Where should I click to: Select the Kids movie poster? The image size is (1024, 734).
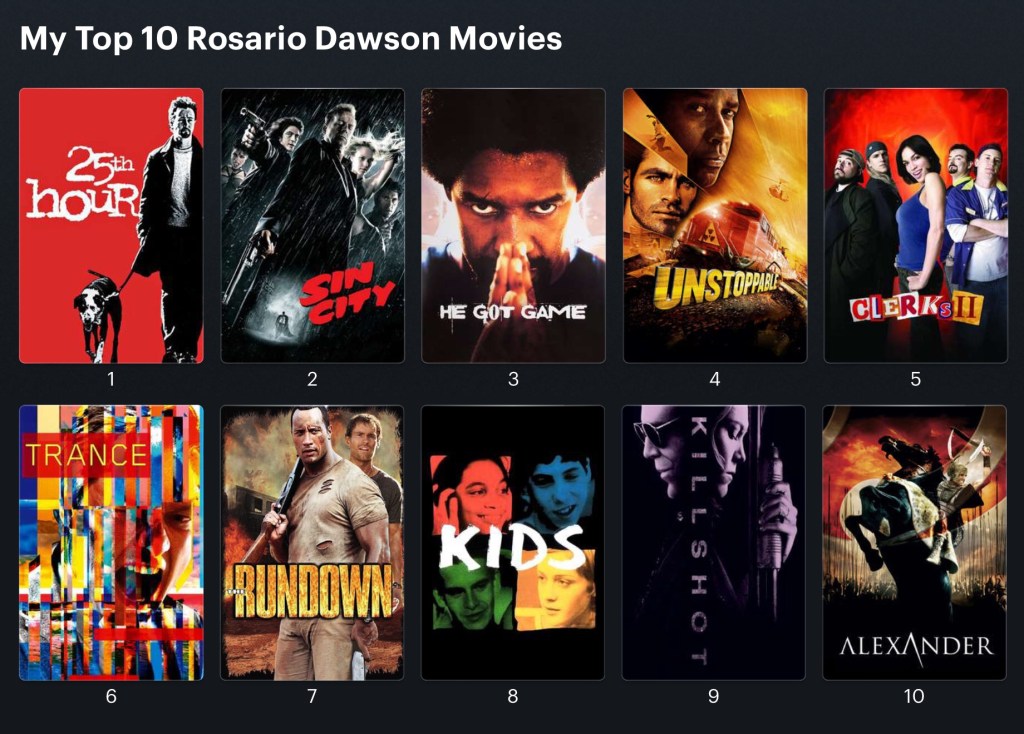pos(513,543)
